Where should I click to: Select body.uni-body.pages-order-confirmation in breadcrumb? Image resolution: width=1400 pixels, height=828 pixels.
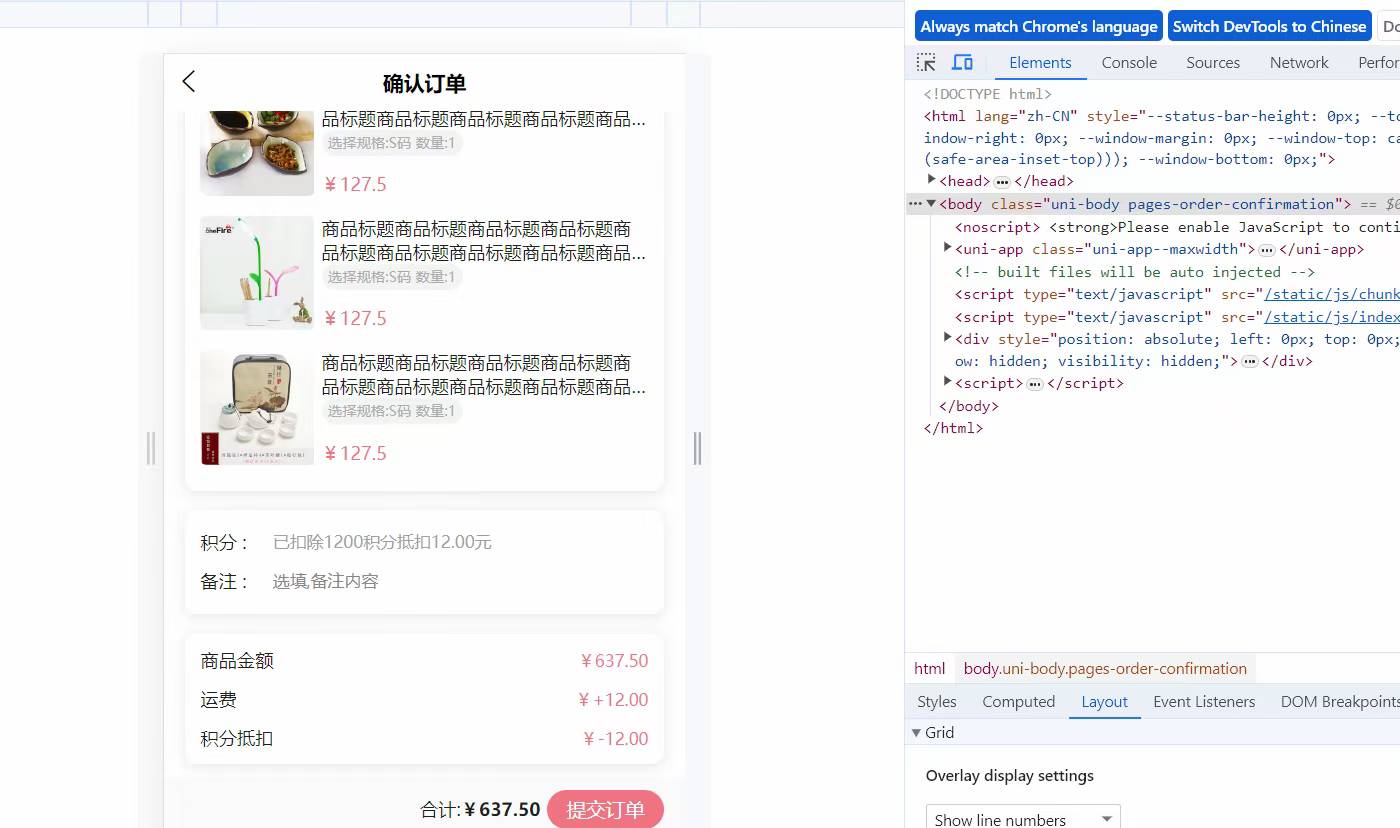click(1105, 668)
